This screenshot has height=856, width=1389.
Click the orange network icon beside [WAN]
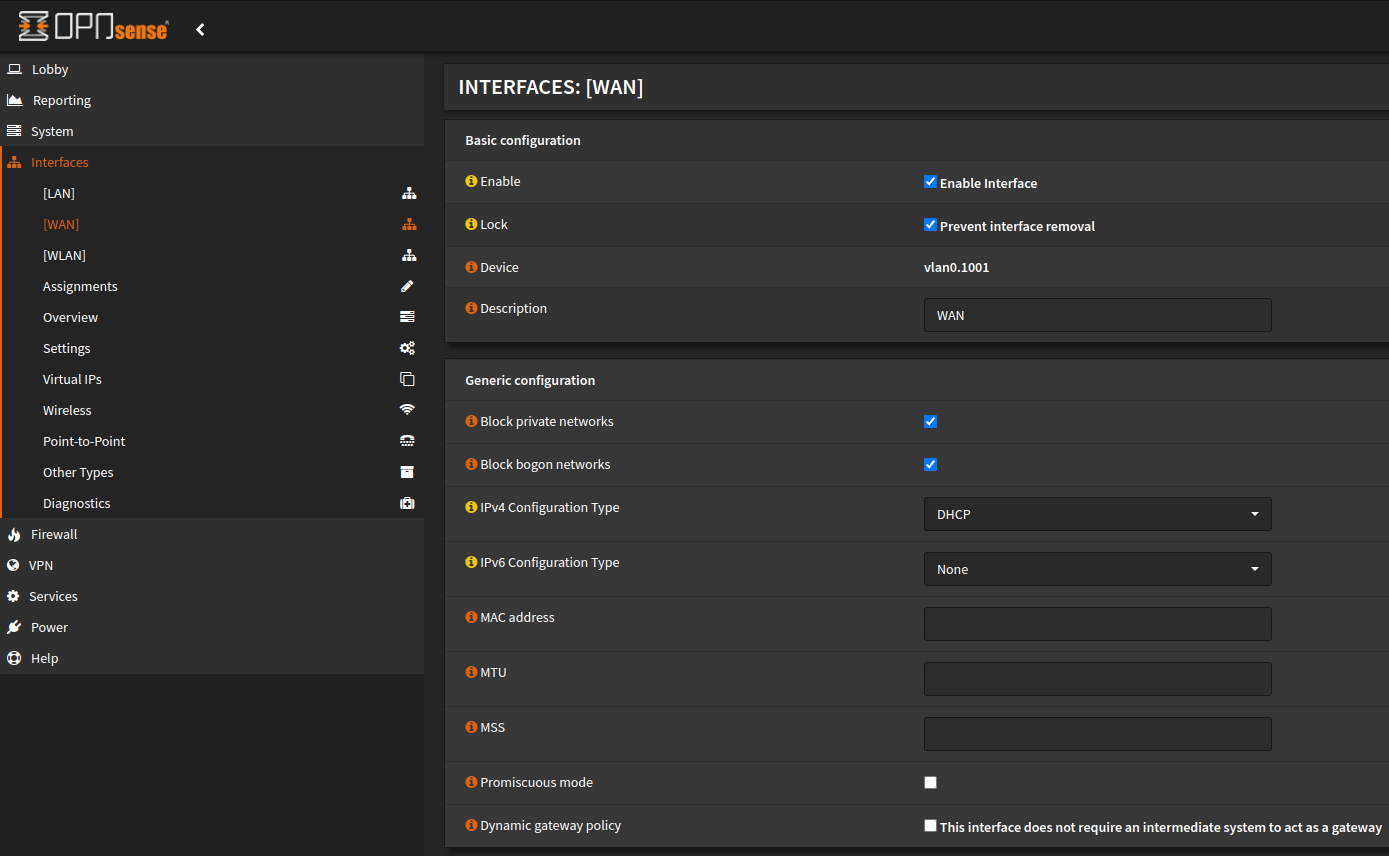pos(409,224)
